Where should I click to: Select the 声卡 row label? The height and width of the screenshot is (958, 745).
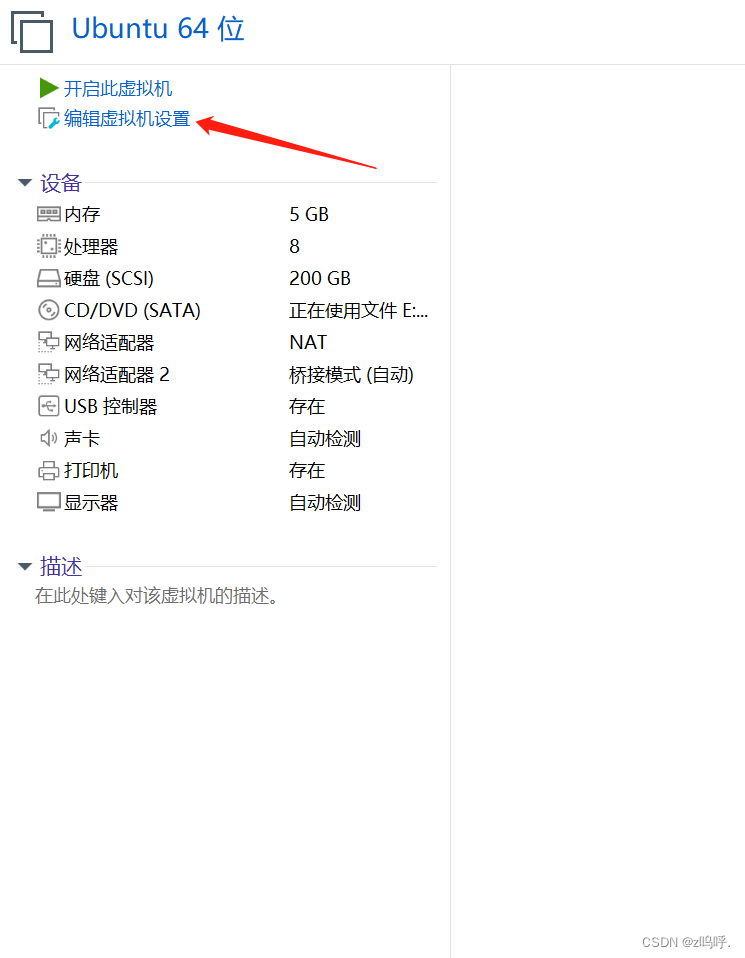tap(82, 439)
